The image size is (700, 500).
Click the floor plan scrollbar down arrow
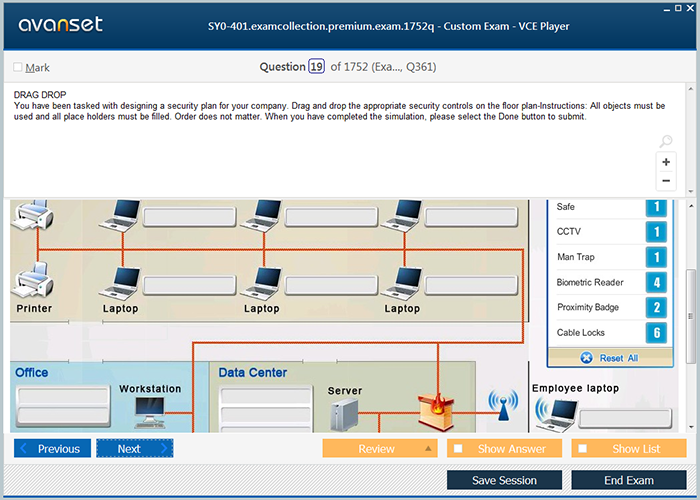click(691, 426)
